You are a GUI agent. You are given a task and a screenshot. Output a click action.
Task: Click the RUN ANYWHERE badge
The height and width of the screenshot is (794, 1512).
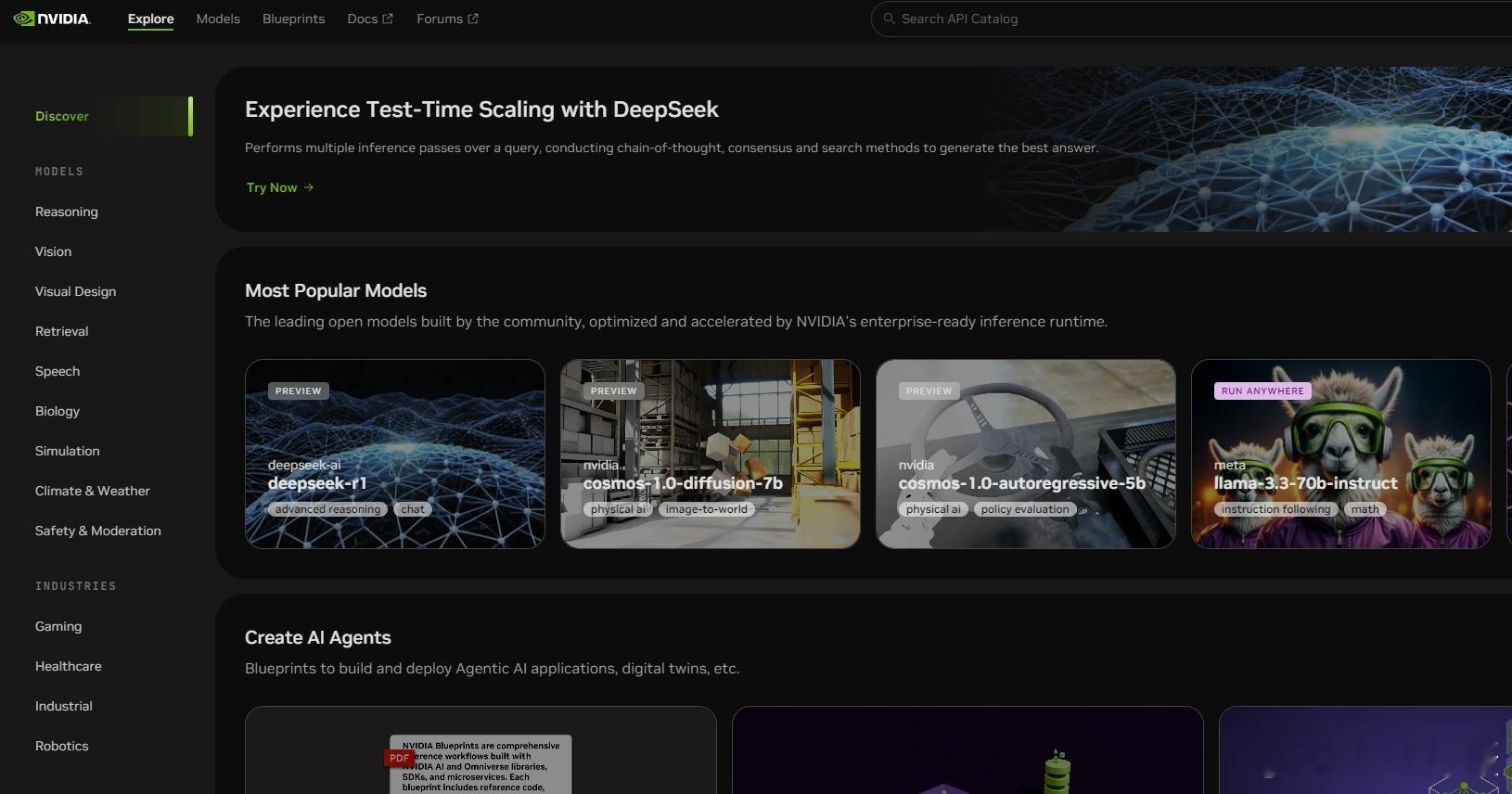[1262, 391]
